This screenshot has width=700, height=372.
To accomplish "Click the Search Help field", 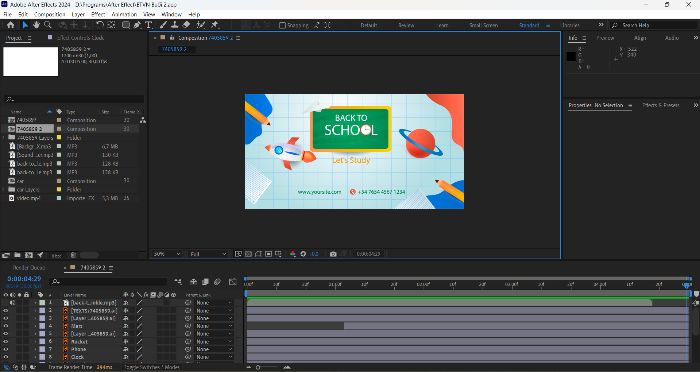I will (x=655, y=25).
